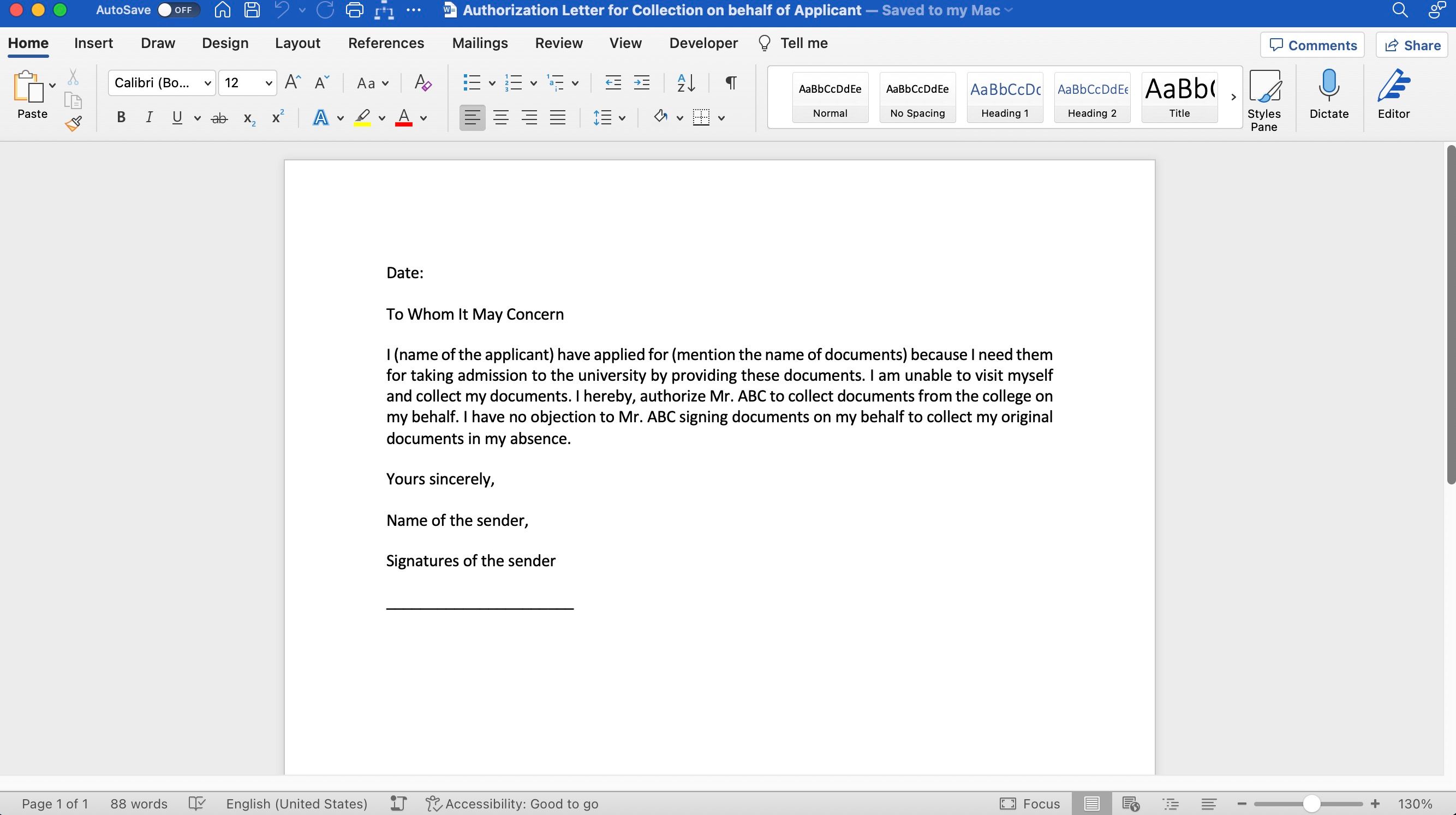The width and height of the screenshot is (1456, 815).
Task: Click the Clear All Formatting icon
Action: [423, 82]
